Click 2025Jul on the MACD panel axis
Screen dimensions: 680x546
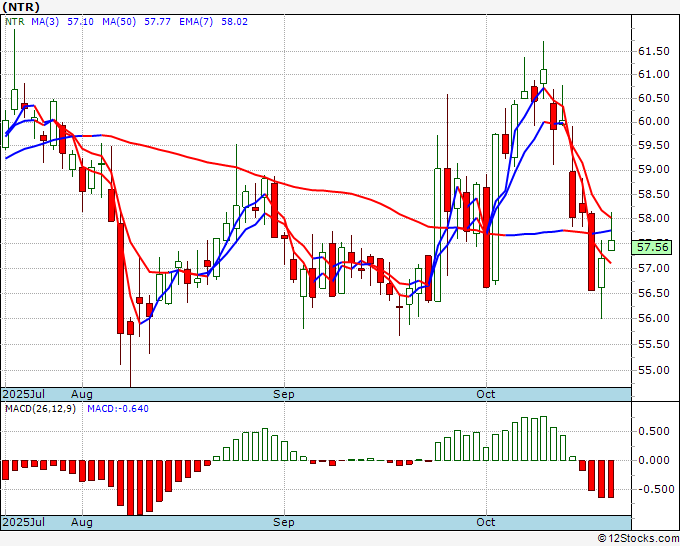click(24, 522)
